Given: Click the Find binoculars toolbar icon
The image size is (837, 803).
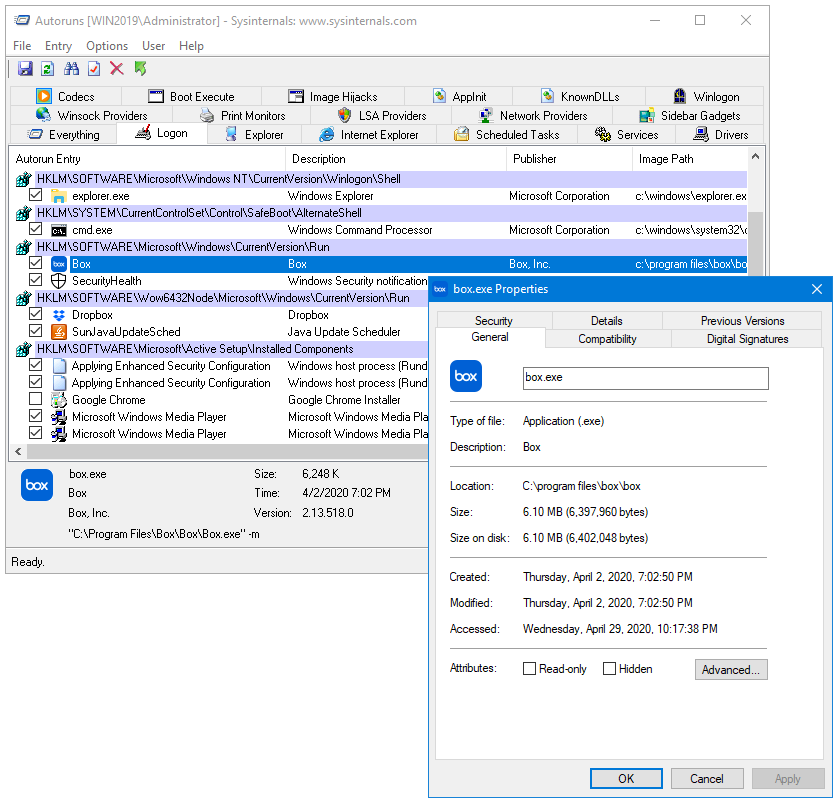Looking at the screenshot, I should pyautogui.click(x=71, y=68).
